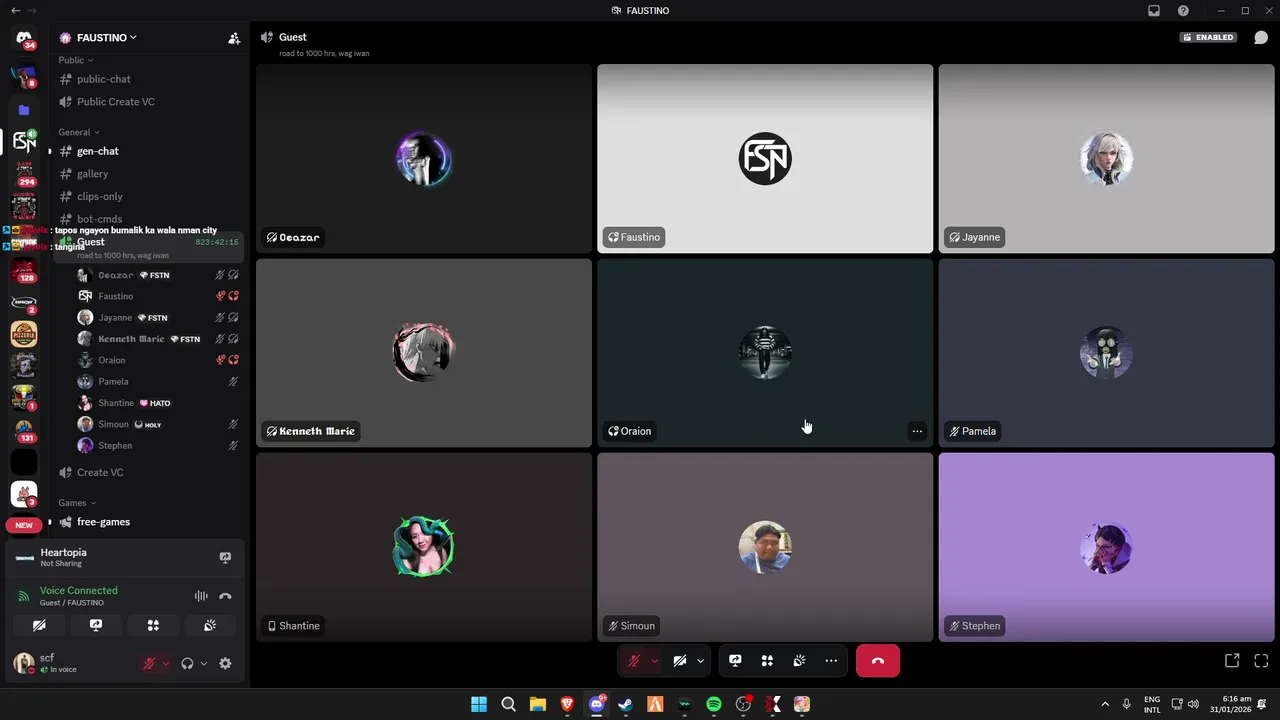1280x720 pixels.
Task: Collapse the General category
Action: (x=79, y=132)
